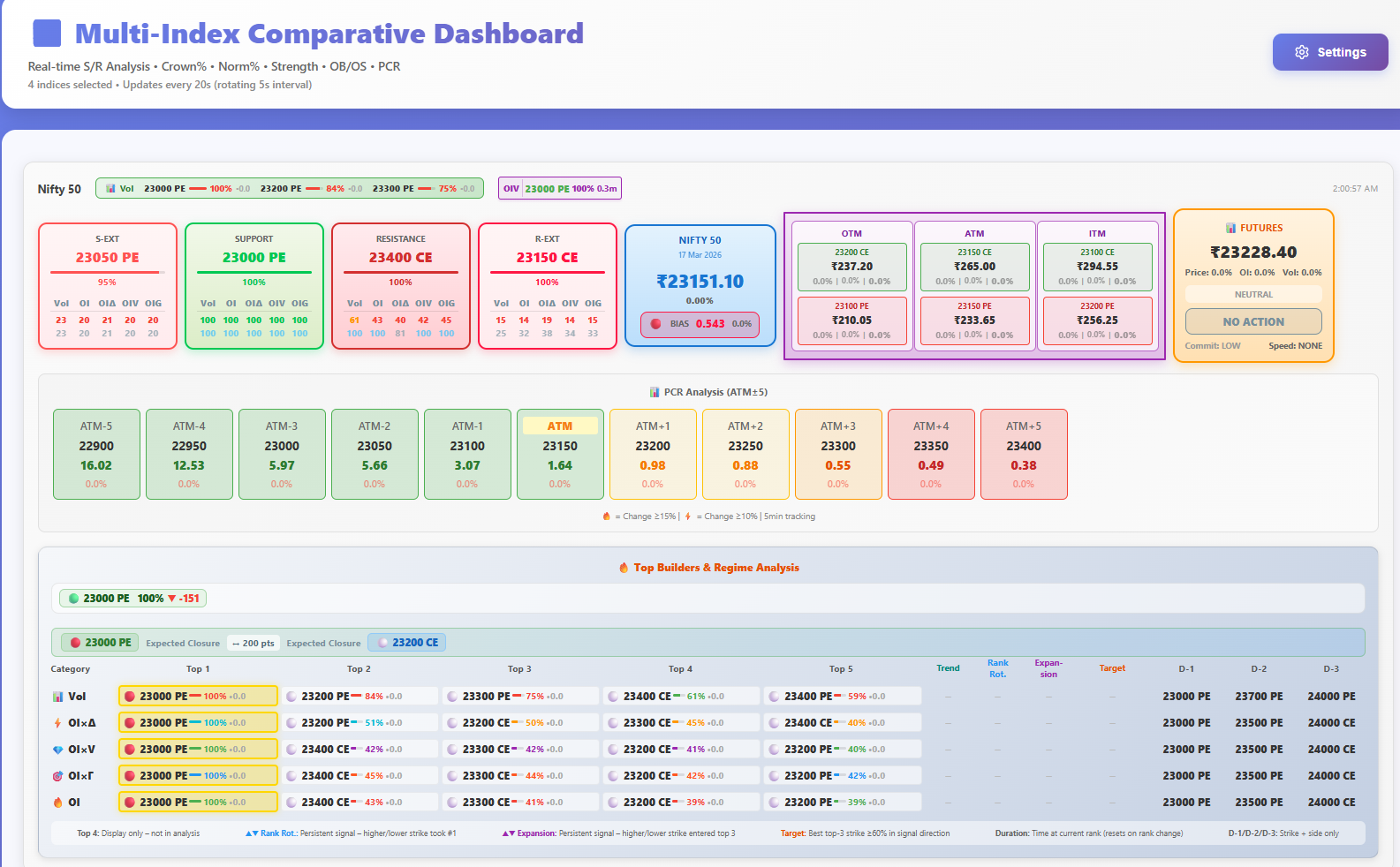The width and height of the screenshot is (1400, 867).
Task: Select the R-EXT 23150 CE card
Action: [548, 286]
